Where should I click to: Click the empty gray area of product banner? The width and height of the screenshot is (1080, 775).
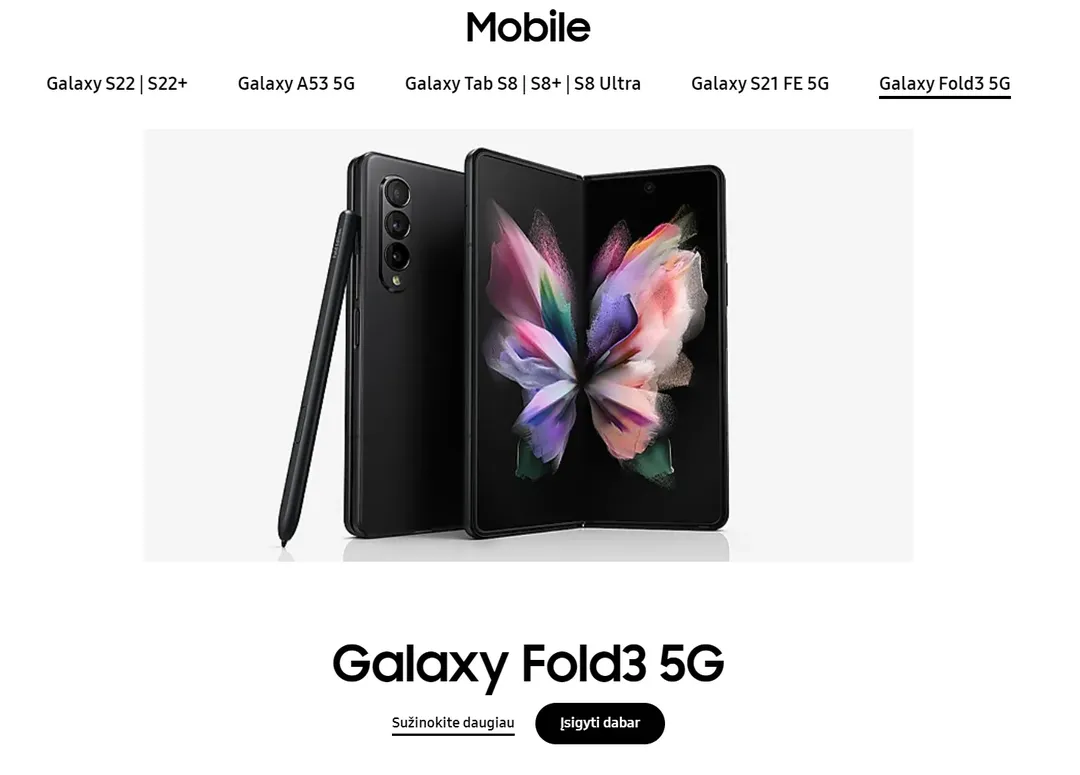(x=820, y=344)
